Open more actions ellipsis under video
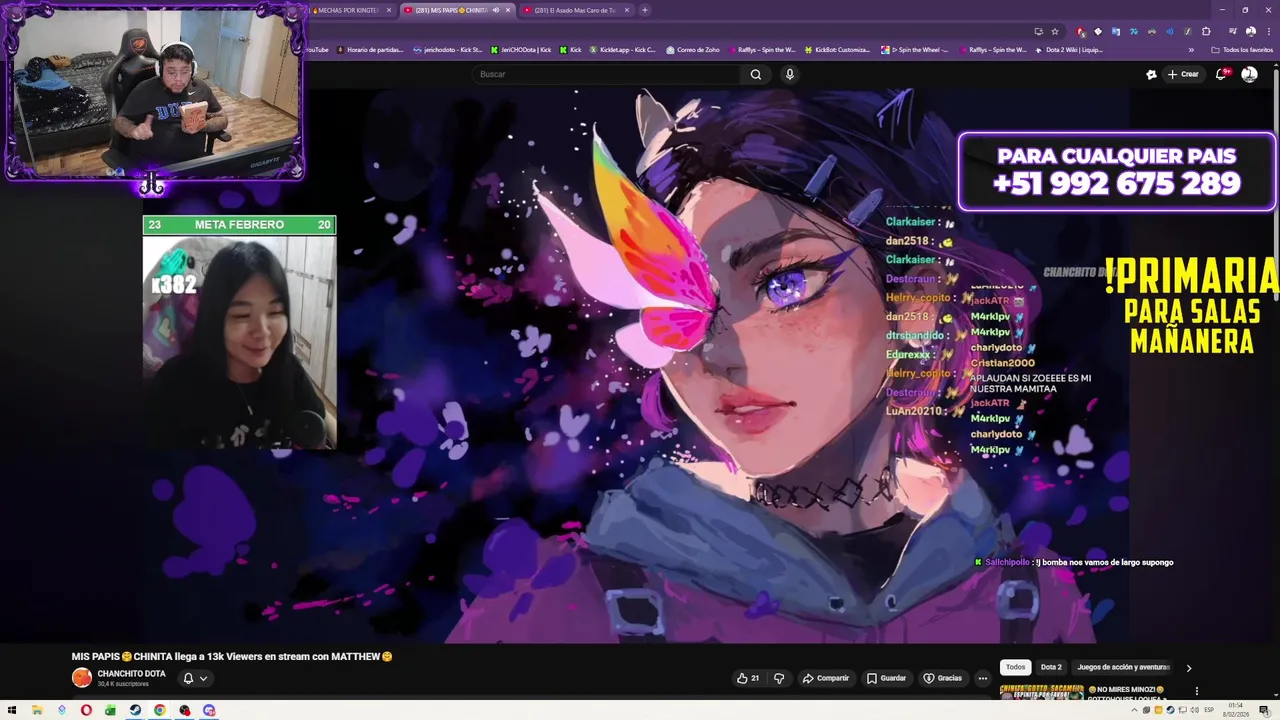 tap(982, 678)
